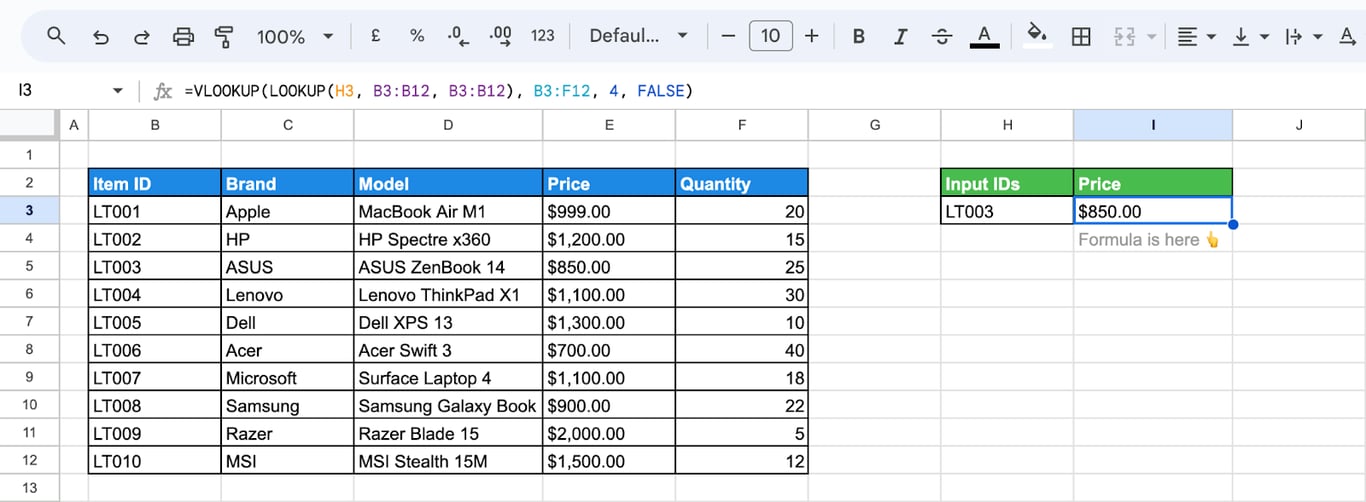Select the Samsung Galaxy Book cell
1366x502 pixels.
[x=448, y=405]
